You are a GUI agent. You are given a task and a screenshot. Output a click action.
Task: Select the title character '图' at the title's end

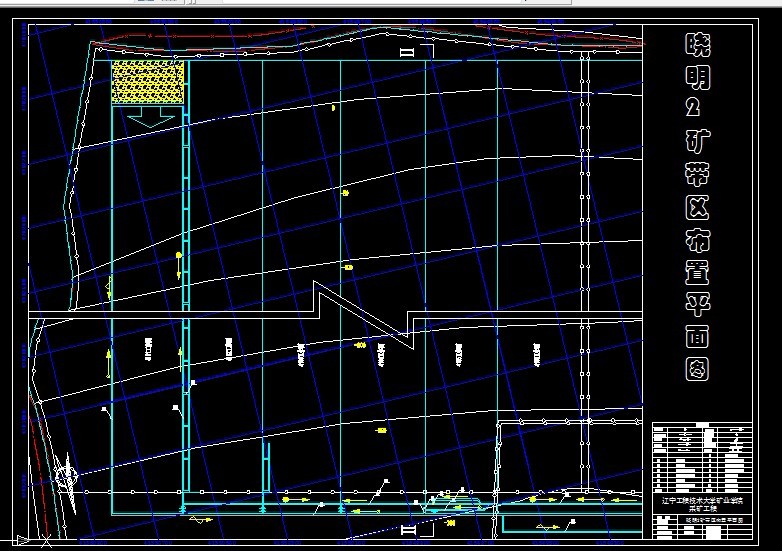pyautogui.click(x=697, y=369)
